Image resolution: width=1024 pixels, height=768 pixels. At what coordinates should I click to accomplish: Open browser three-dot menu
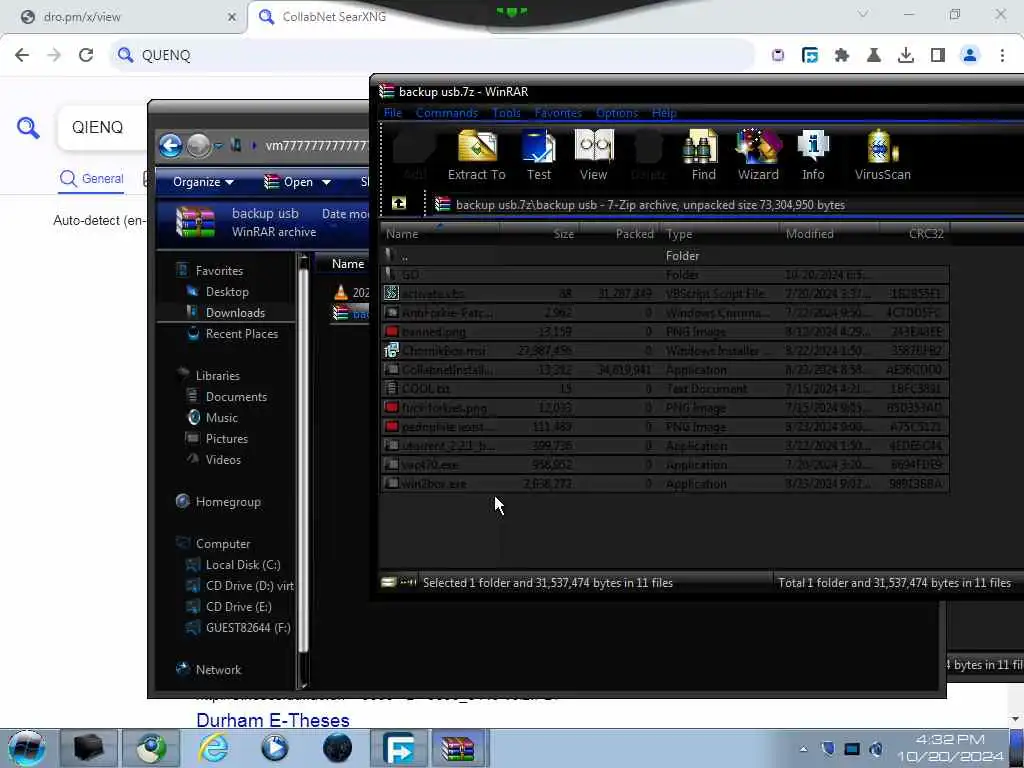pos(1002,56)
